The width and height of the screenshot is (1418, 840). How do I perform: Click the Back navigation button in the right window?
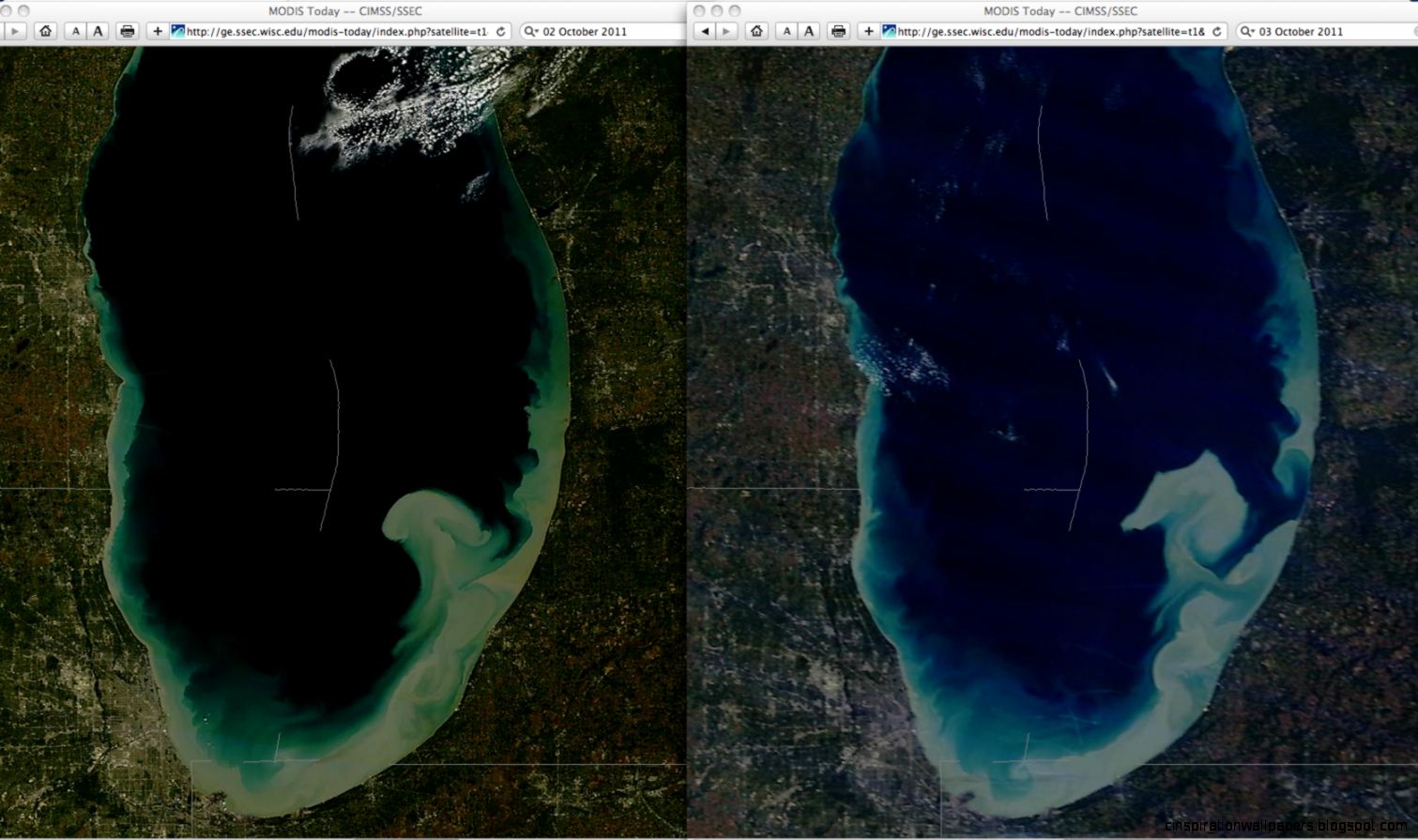(x=705, y=31)
